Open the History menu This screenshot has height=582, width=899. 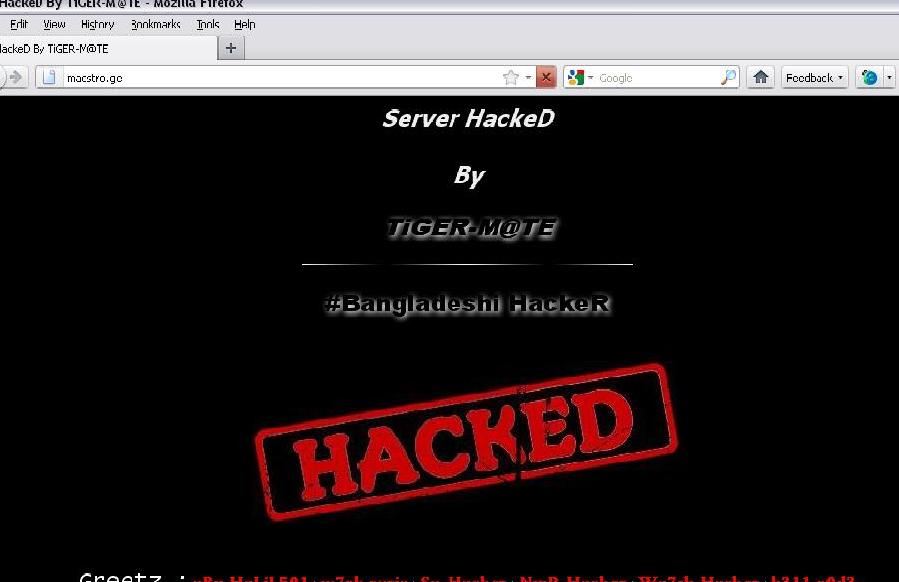pyautogui.click(x=97, y=25)
